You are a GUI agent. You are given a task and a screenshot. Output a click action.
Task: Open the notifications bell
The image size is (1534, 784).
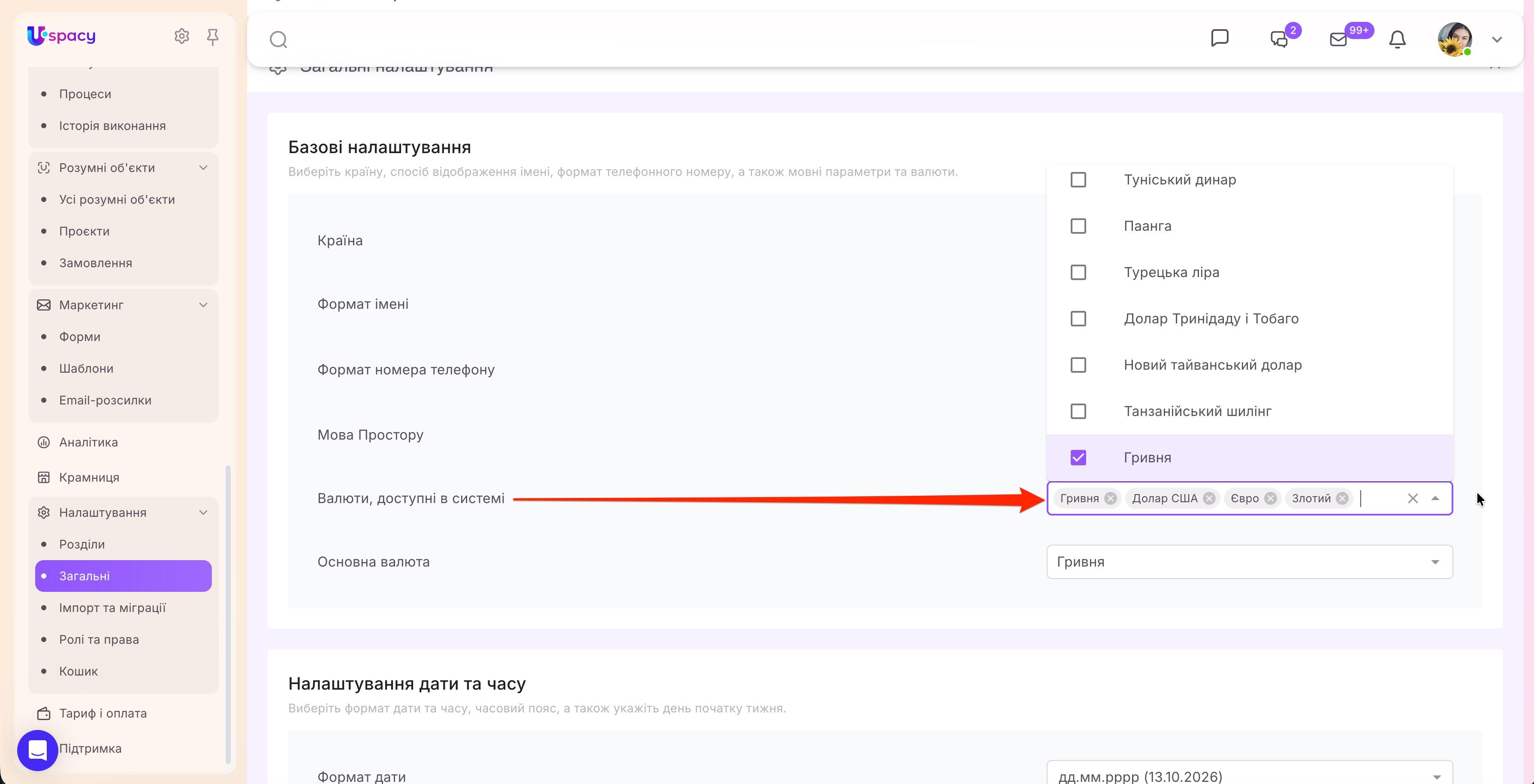[1397, 39]
